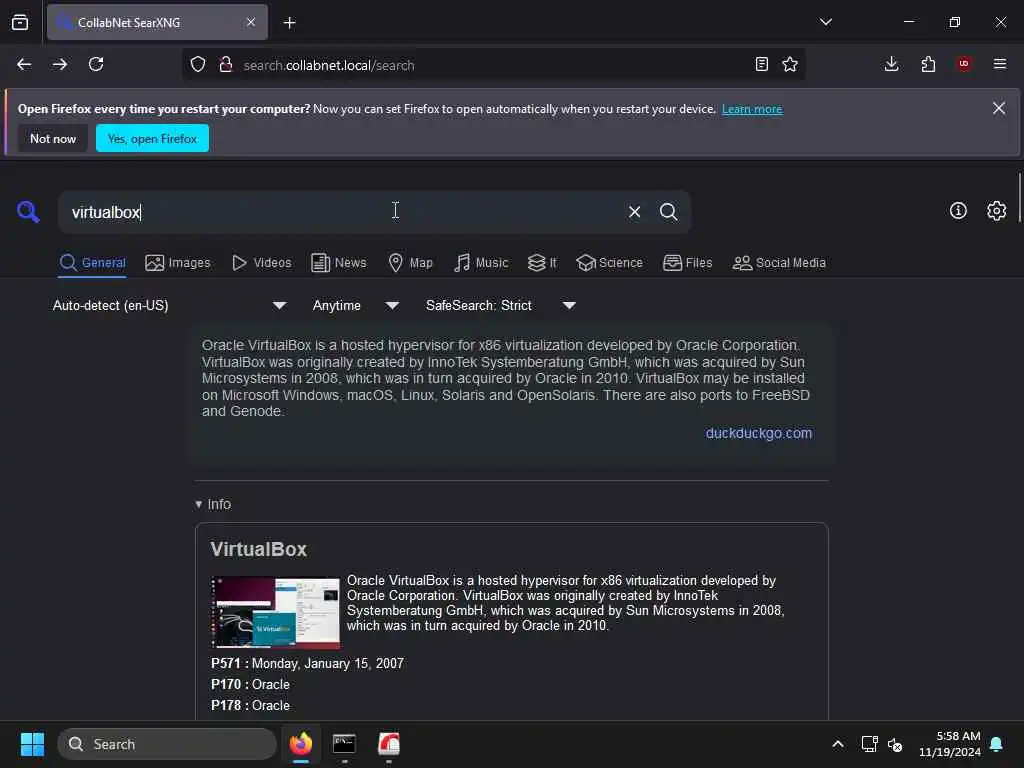Open the extensions puzzle icon

(x=928, y=64)
